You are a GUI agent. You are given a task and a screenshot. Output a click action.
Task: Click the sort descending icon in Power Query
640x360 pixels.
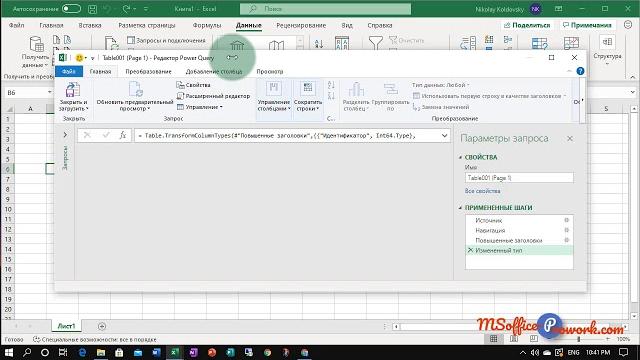pyautogui.click(x=331, y=96)
